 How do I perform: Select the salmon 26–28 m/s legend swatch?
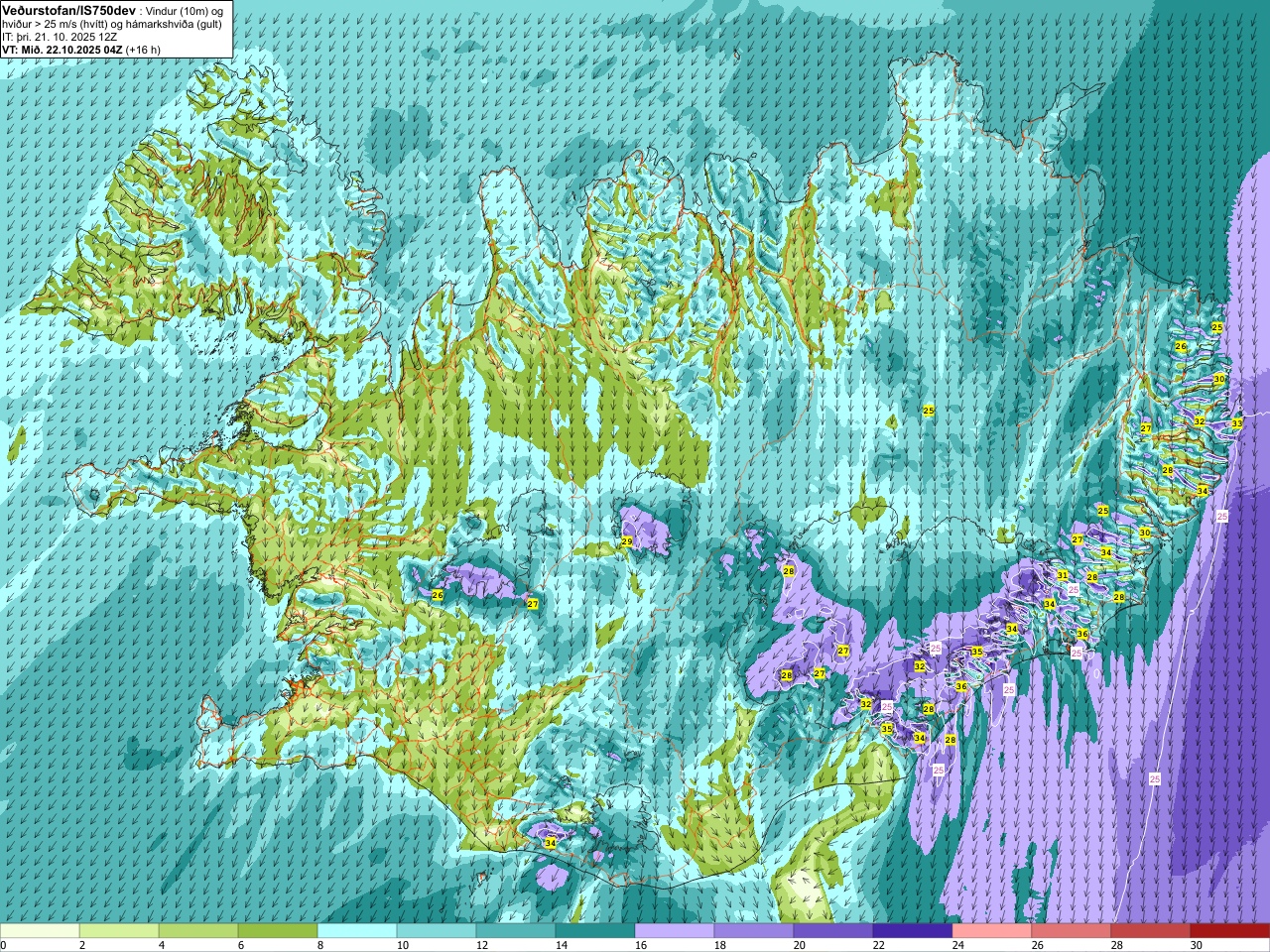(1072, 931)
